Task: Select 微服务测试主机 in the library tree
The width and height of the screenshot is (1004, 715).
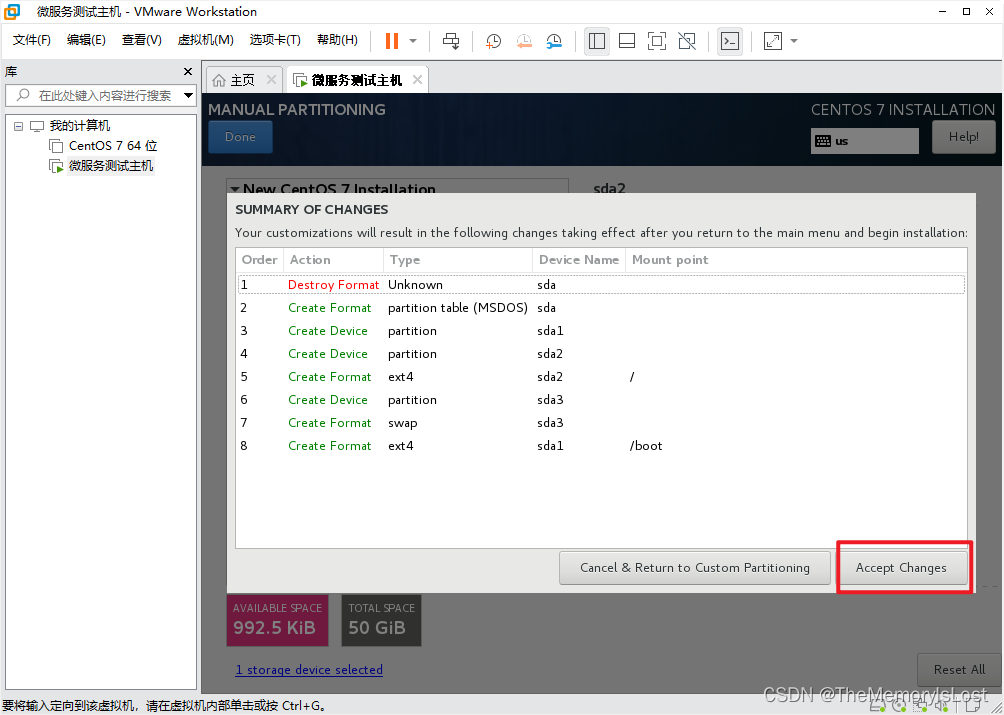Action: click(x=111, y=166)
